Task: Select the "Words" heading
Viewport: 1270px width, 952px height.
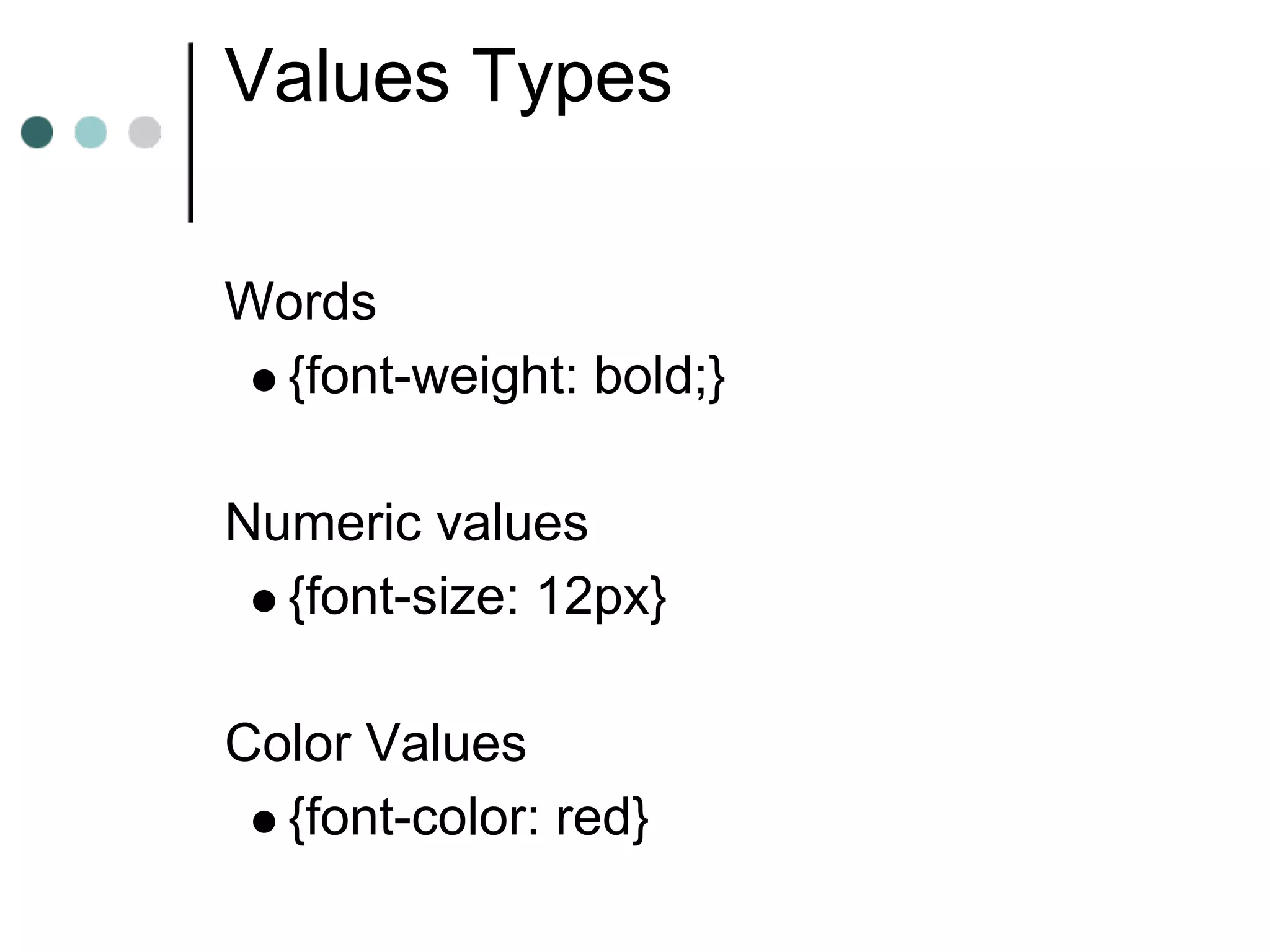Action: coord(300,302)
